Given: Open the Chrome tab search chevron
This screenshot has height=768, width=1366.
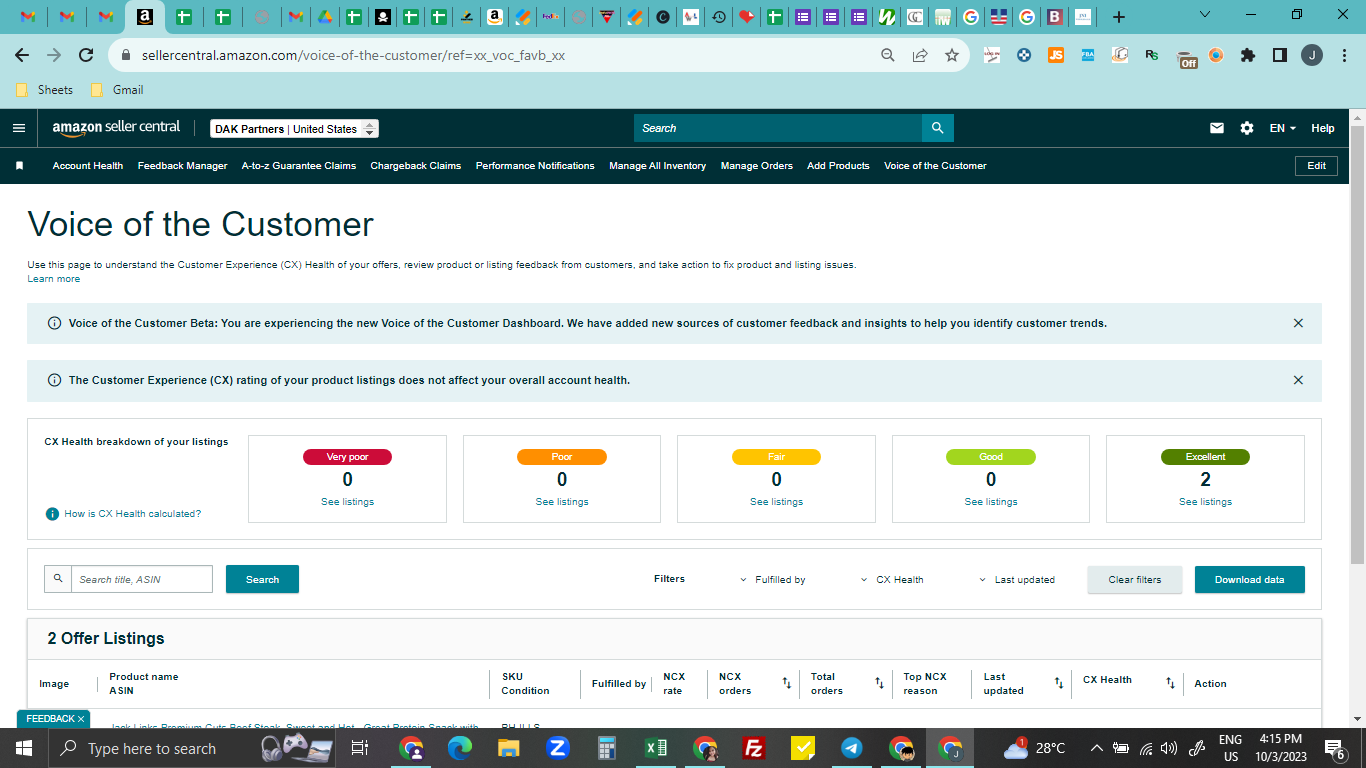Looking at the screenshot, I should tap(1204, 15).
